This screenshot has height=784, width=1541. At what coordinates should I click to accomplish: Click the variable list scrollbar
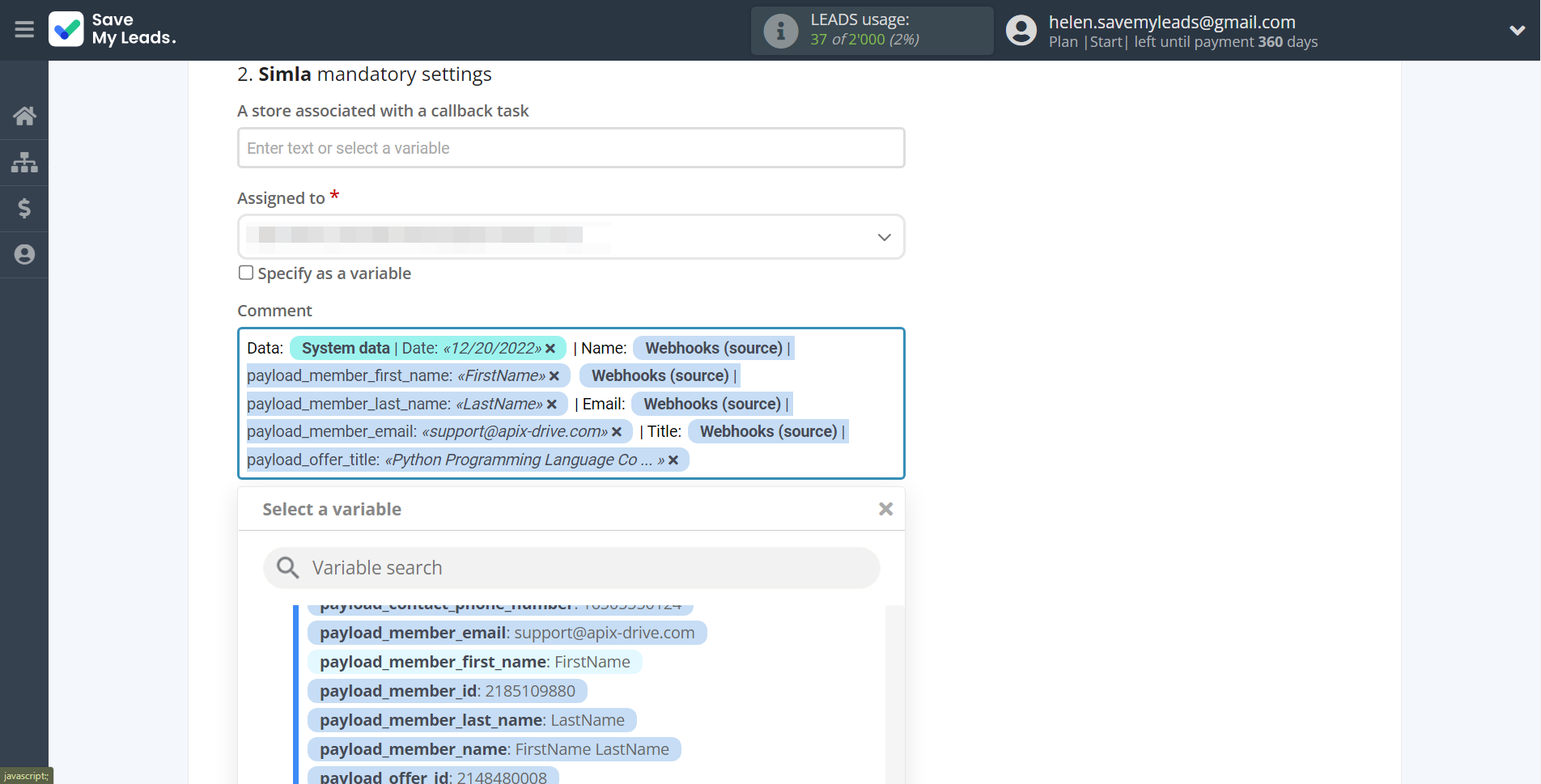pos(894,694)
